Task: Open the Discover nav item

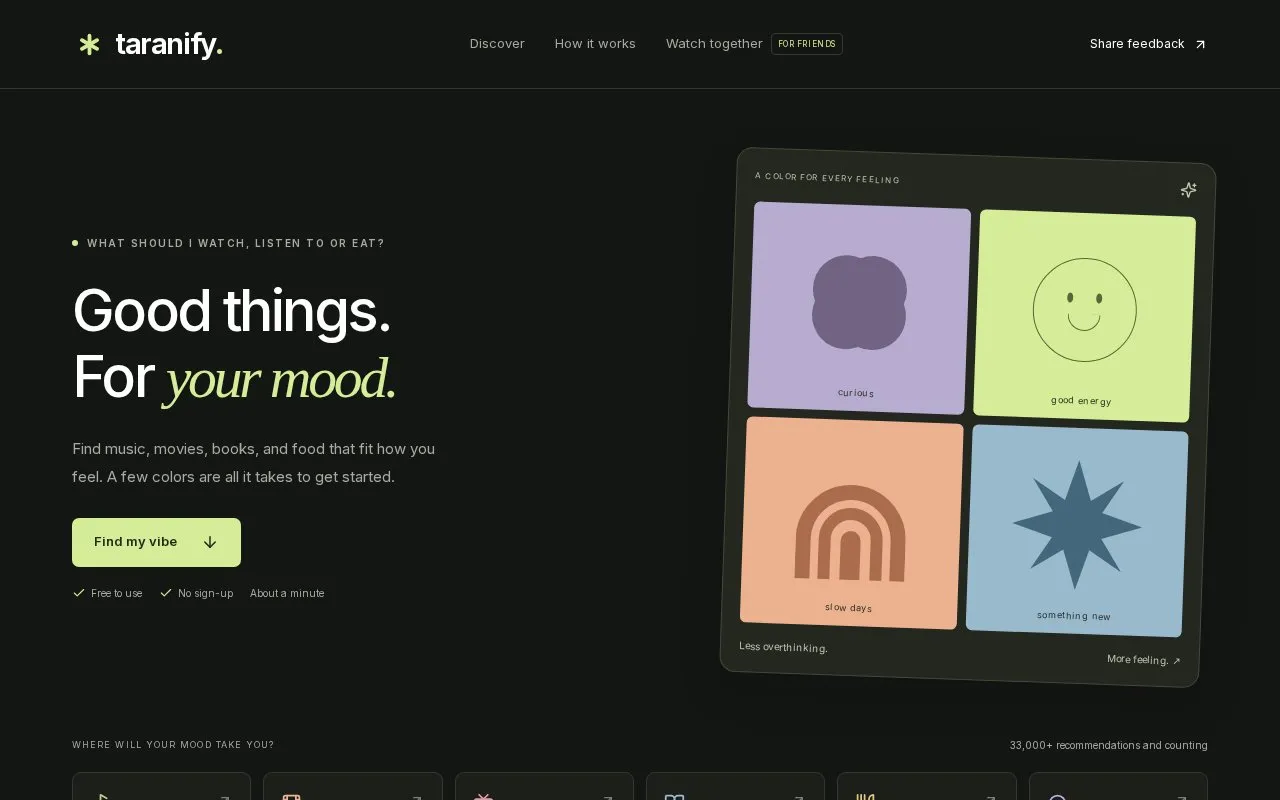Action: click(497, 44)
